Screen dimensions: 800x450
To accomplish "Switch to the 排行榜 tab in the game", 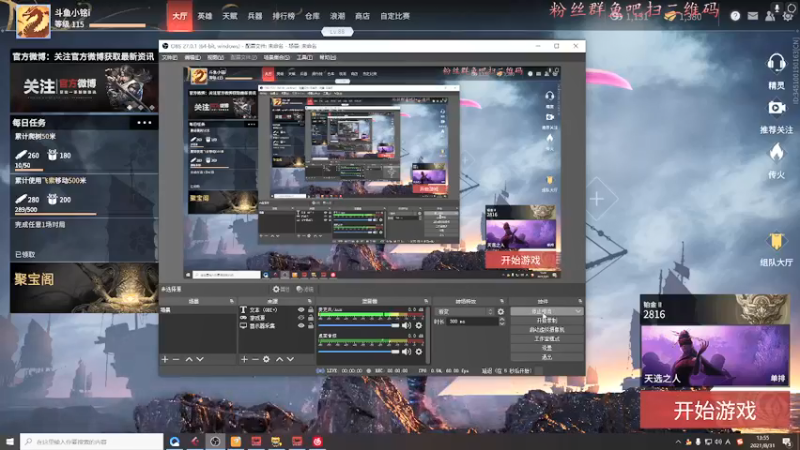I will click(x=284, y=16).
